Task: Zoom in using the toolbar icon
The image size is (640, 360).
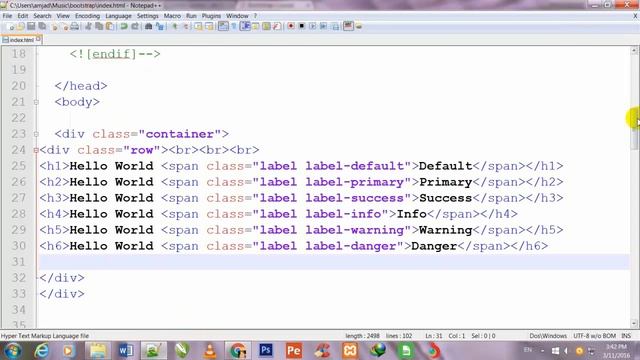Action: pos(175,27)
